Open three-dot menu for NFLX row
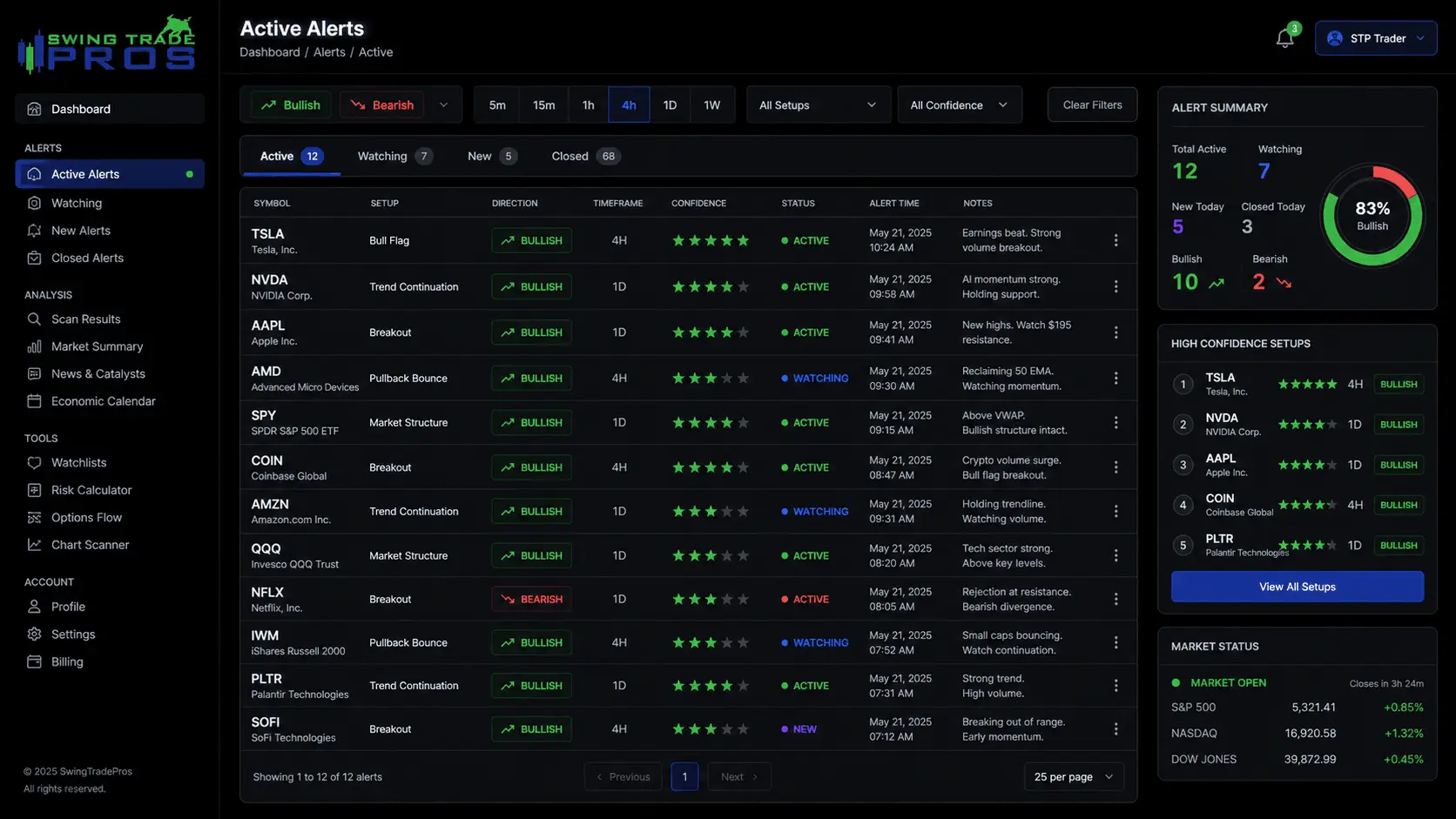Viewport: 1456px width, 819px height. pyautogui.click(x=1116, y=599)
